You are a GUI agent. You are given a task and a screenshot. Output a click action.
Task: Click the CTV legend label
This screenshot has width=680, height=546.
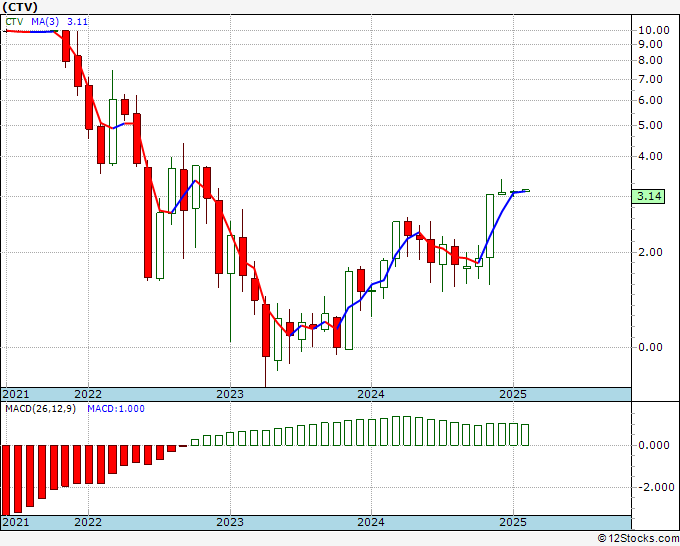pos(14,22)
